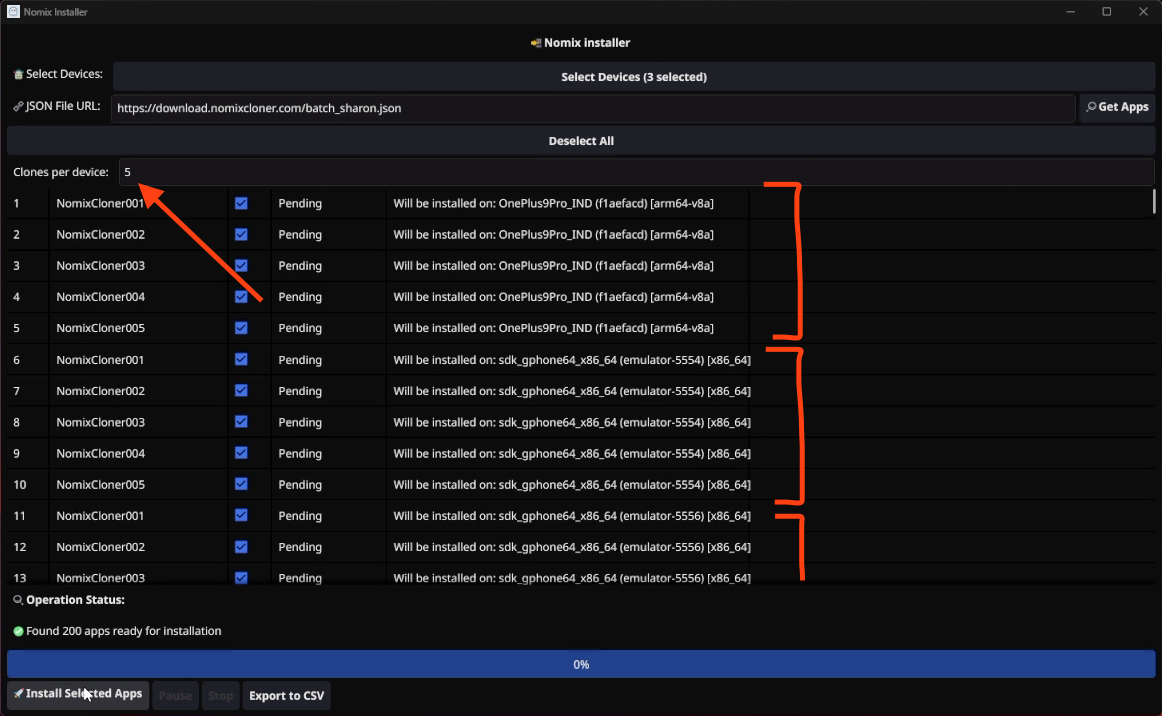The height and width of the screenshot is (716, 1162).
Task: Start Install Selected Apps
Action: pos(79,695)
